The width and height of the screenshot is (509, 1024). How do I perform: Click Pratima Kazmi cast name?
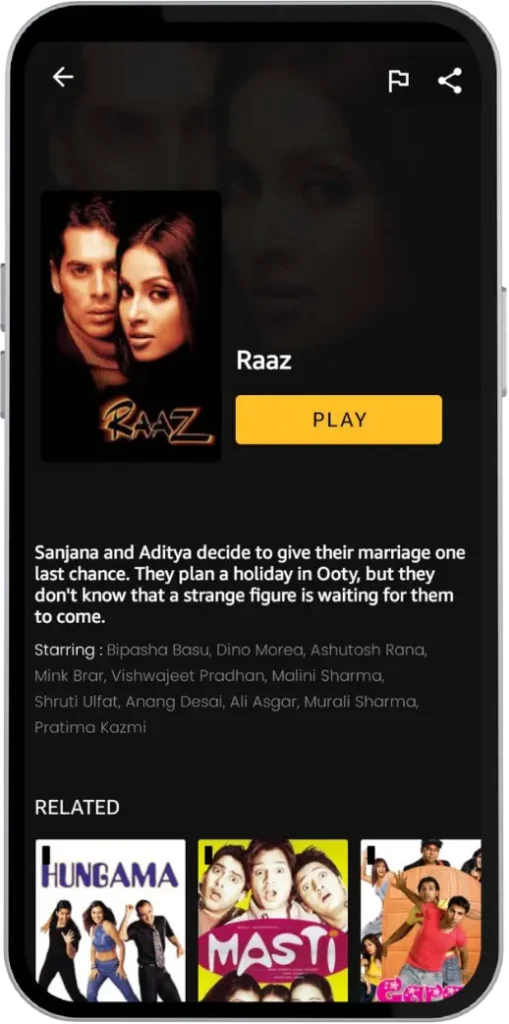click(x=90, y=728)
